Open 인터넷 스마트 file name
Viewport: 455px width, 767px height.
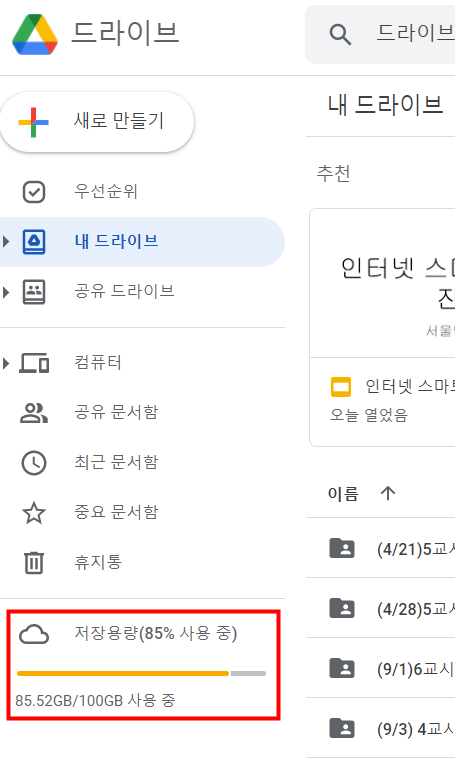point(410,387)
